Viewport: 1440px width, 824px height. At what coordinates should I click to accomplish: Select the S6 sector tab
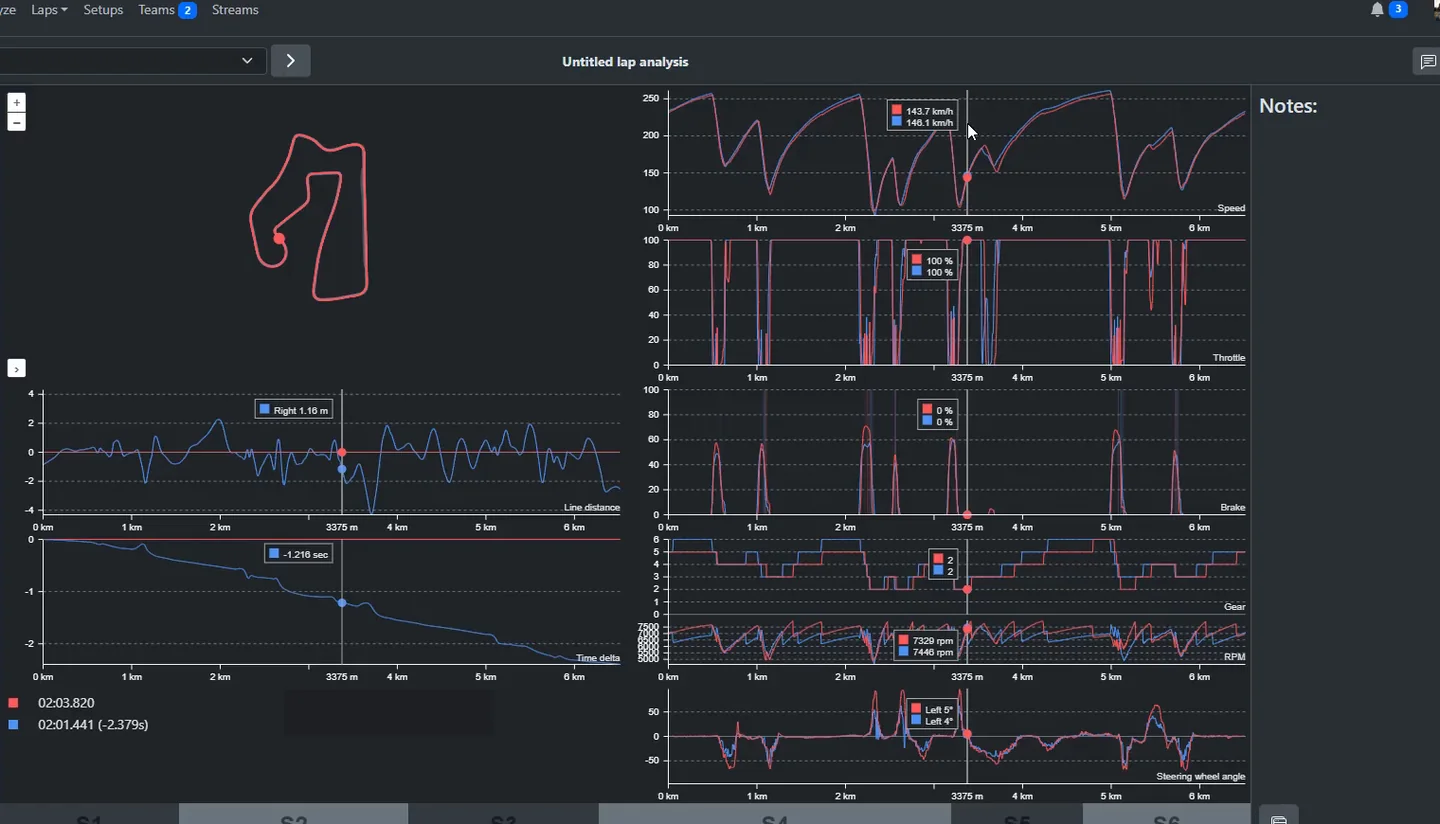(x=1166, y=814)
